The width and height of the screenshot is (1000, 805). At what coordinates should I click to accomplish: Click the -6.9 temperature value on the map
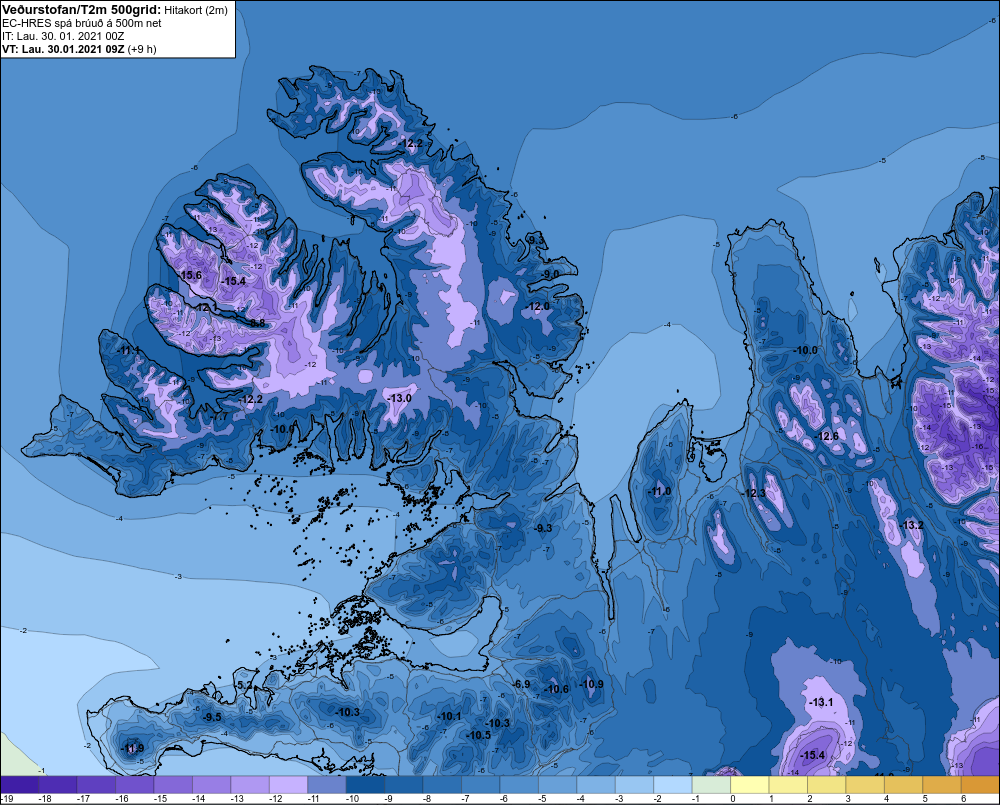pyautogui.click(x=522, y=684)
